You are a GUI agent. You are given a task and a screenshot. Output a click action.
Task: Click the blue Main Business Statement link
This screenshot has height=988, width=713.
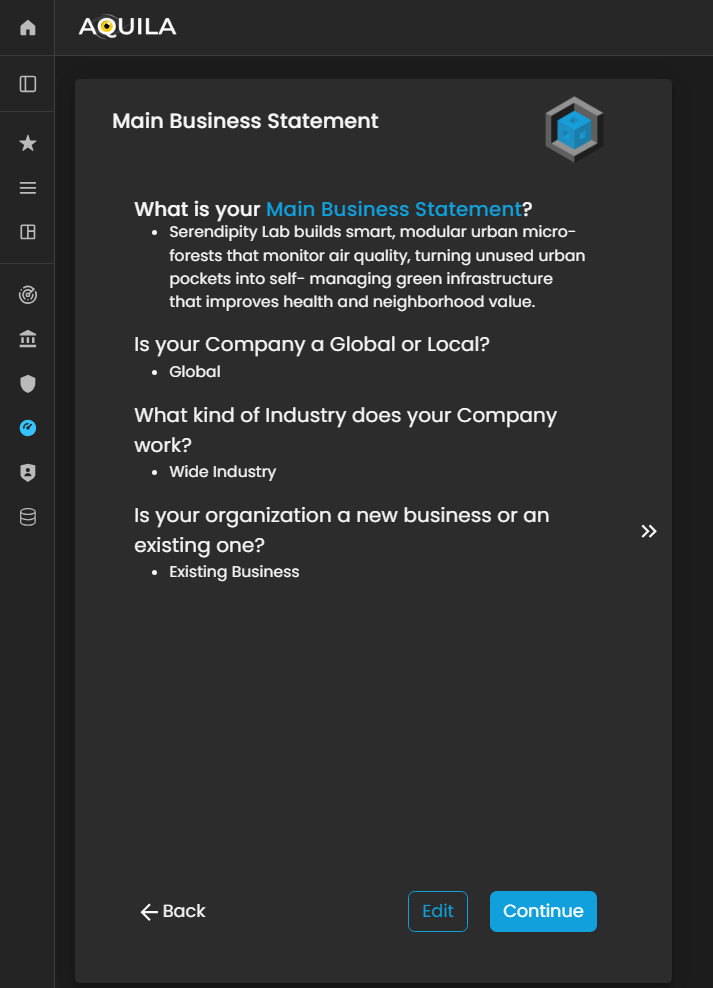(x=393, y=209)
